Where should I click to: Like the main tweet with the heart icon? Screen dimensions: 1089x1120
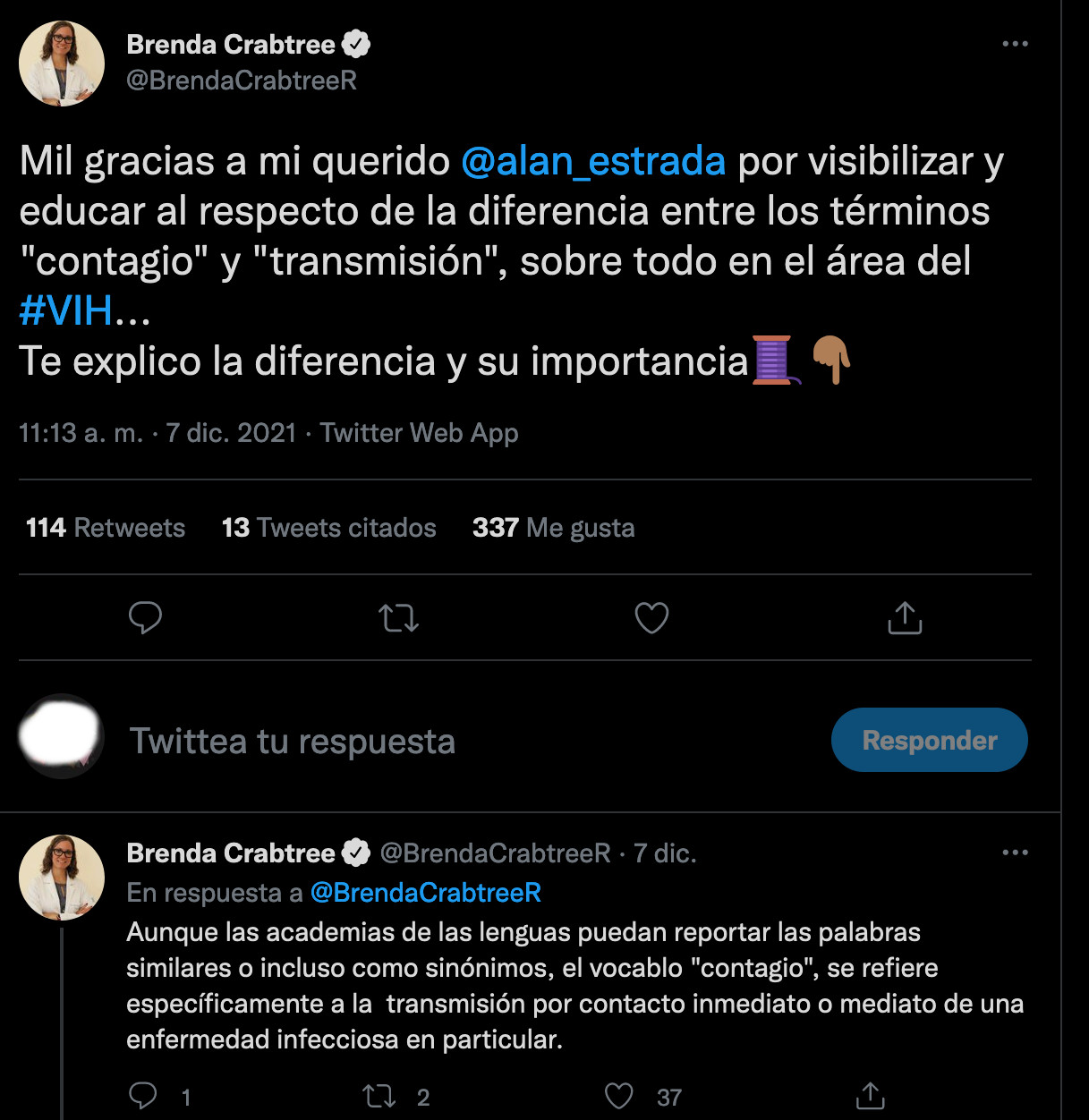[651, 618]
